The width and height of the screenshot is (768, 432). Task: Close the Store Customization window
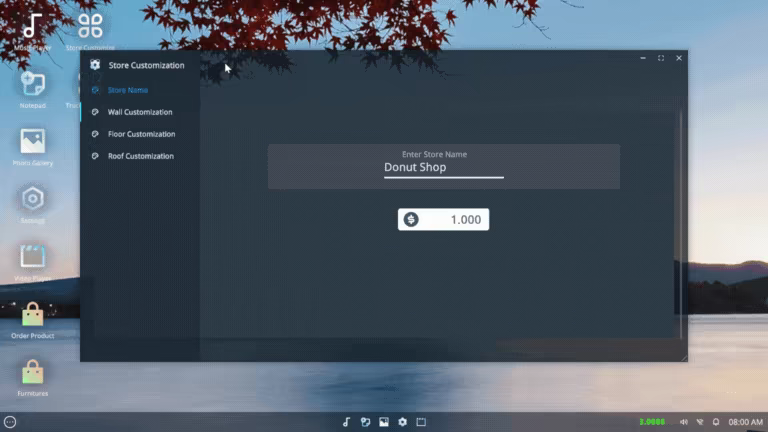coord(679,58)
